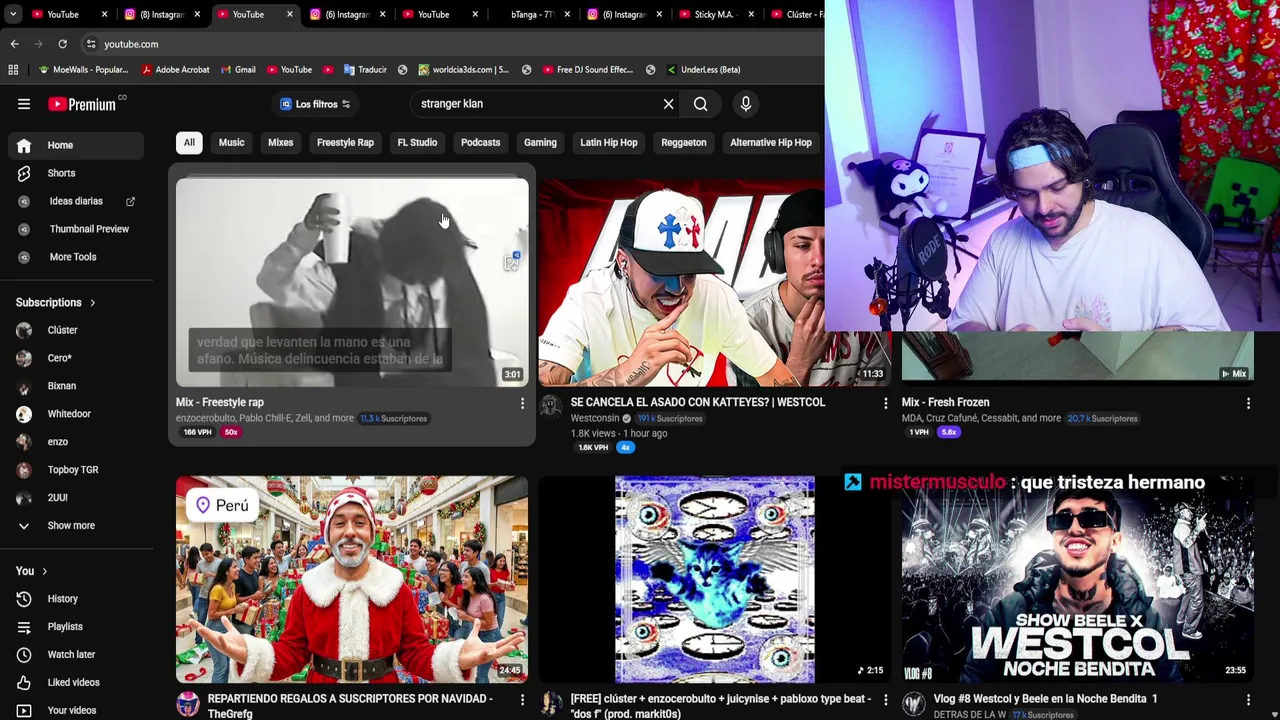Open Your videos in the sidebar
Viewport: 1280px width, 720px height.
tap(76, 711)
